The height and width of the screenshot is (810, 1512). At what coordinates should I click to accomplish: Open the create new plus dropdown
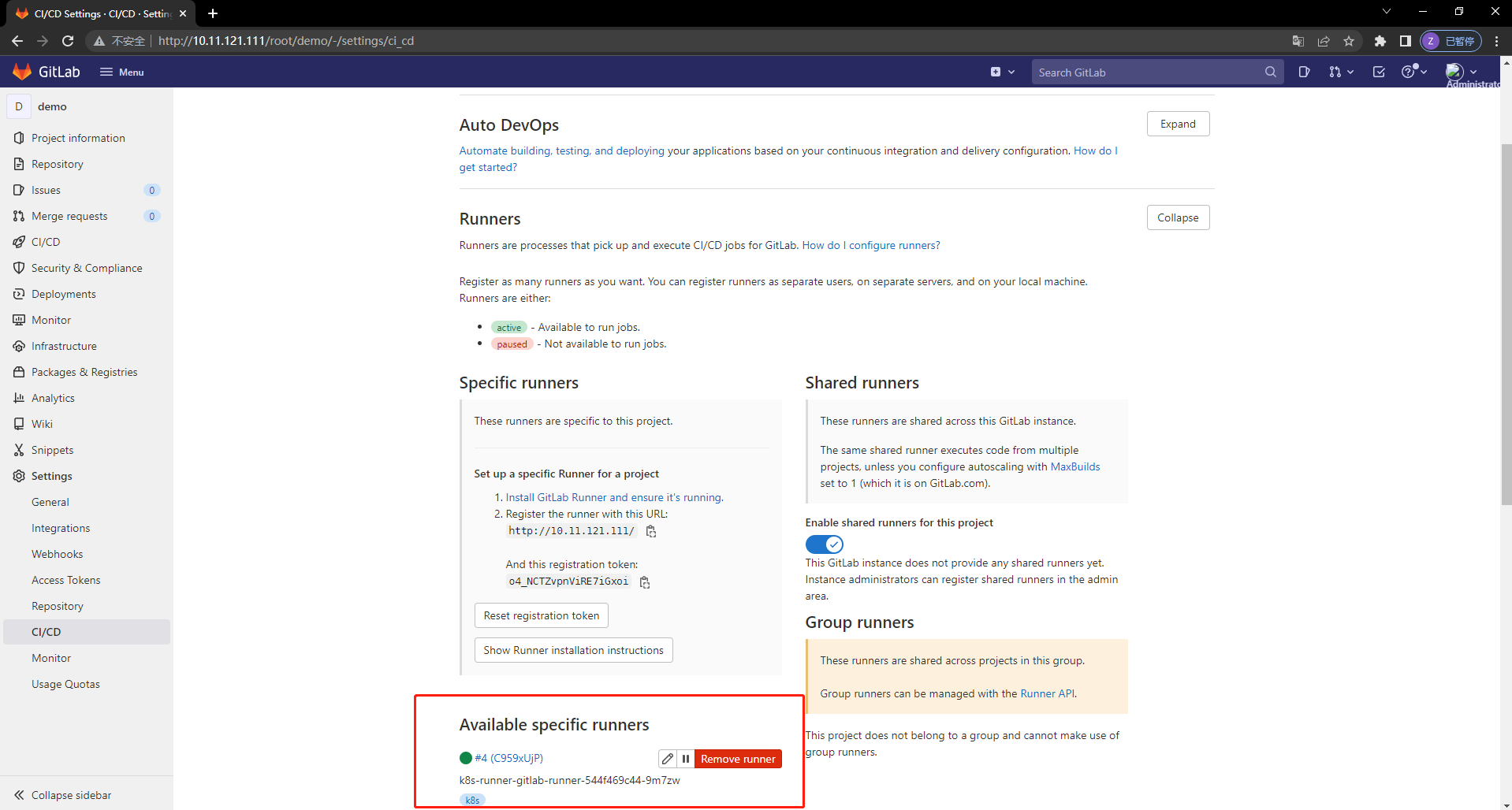(1002, 72)
